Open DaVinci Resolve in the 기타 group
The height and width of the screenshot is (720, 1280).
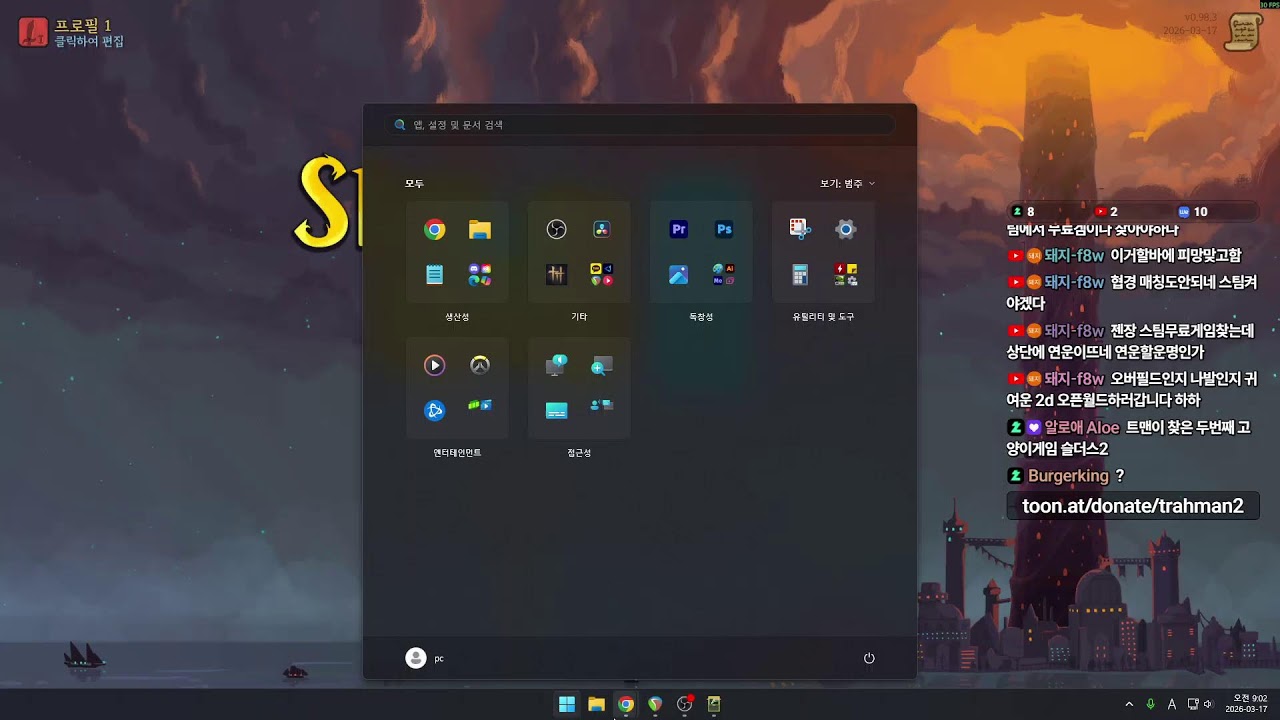pos(602,230)
